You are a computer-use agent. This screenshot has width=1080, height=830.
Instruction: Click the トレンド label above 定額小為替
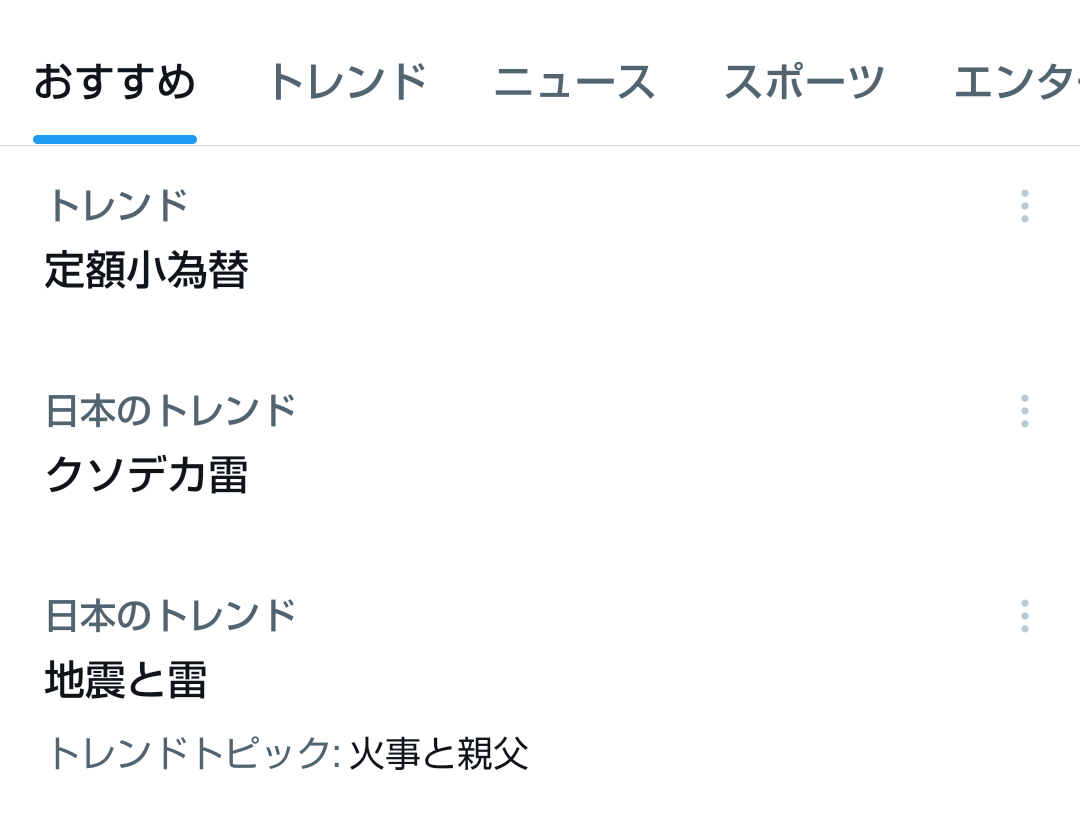(x=117, y=206)
